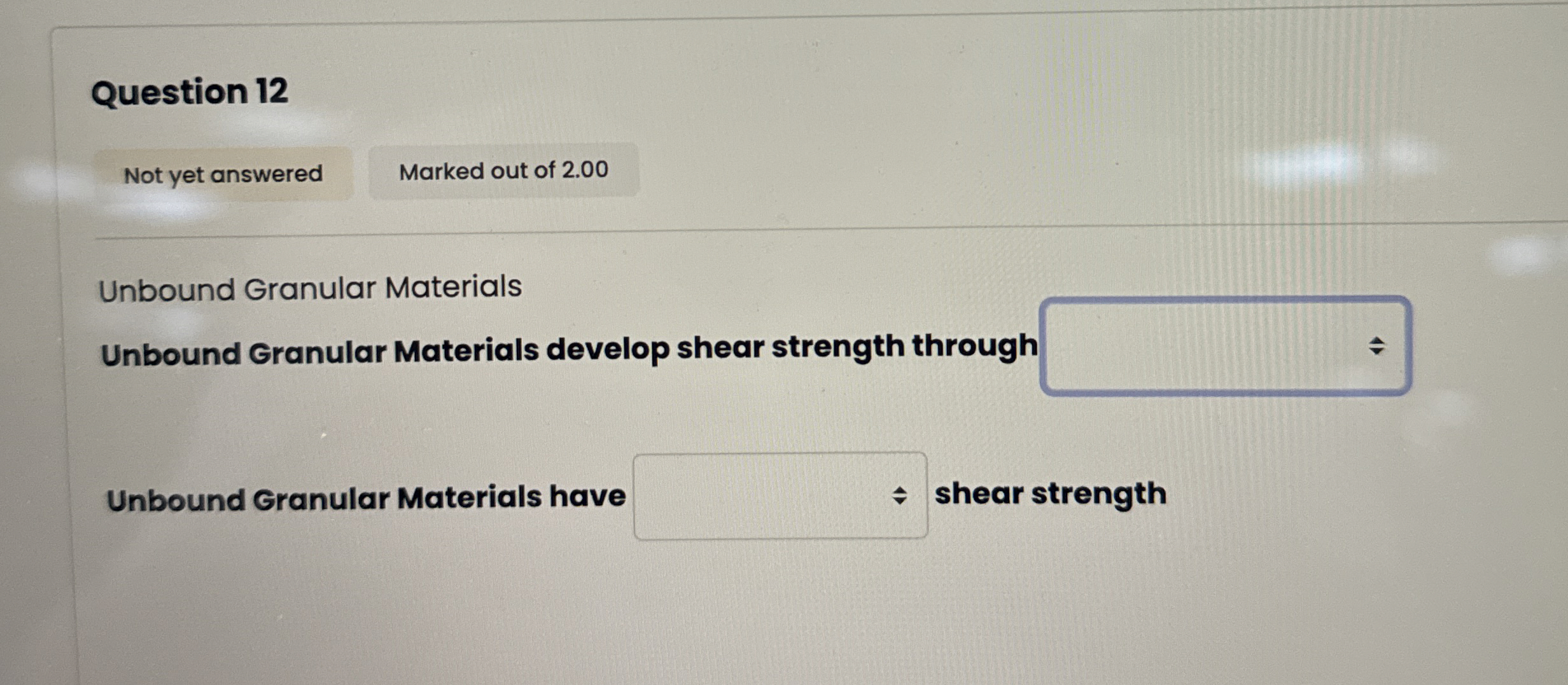
Task: Click trailing 'shear strength' text after dropdown
Action: click(x=1050, y=494)
